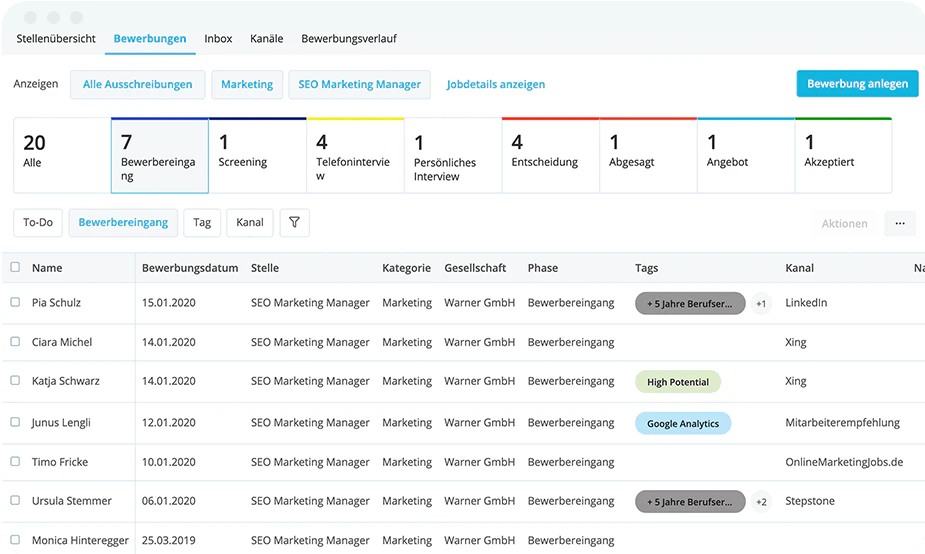Open the Screening stage card
Viewport: 925px width, 554px height.
point(258,155)
